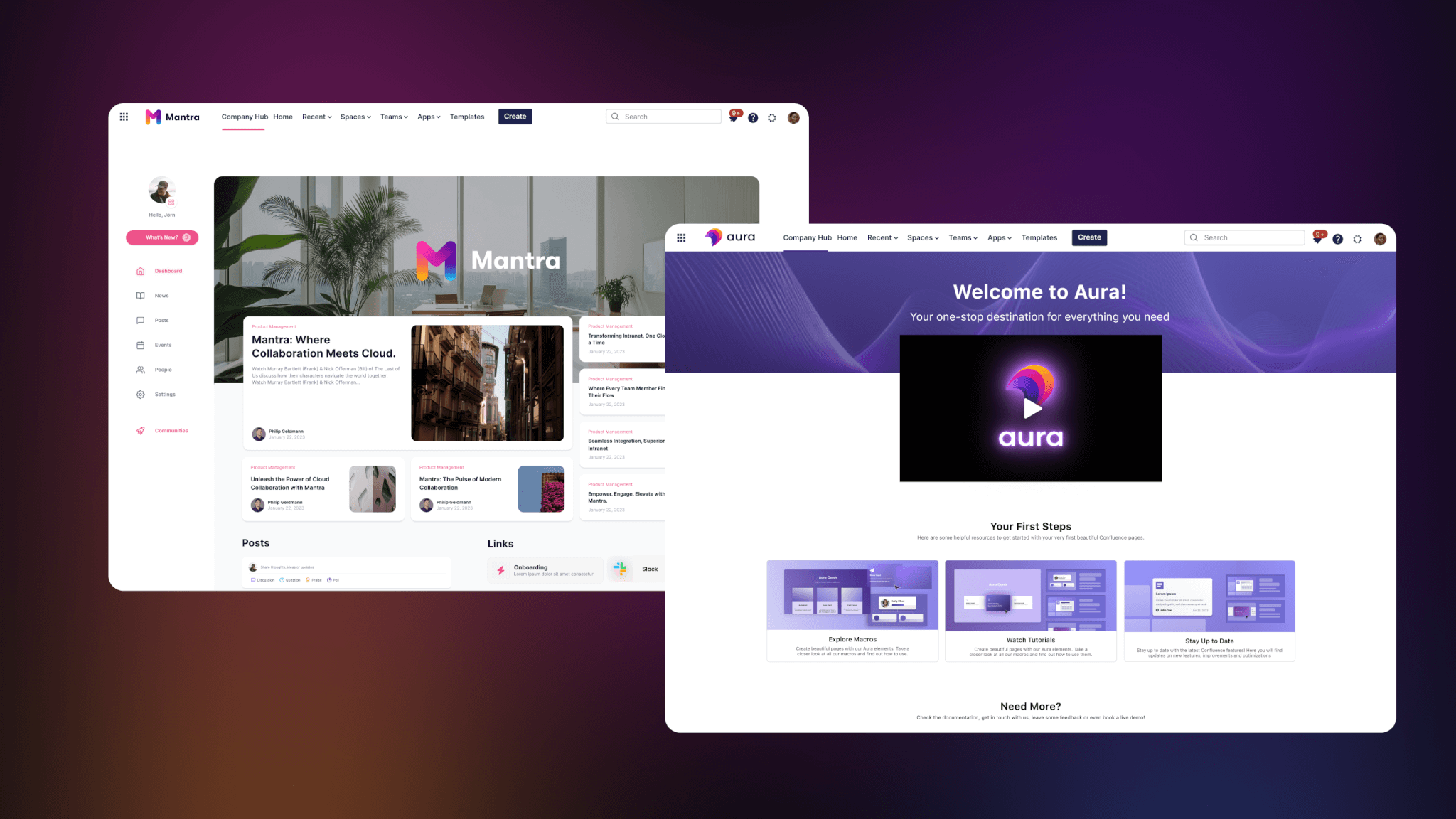The height and width of the screenshot is (819, 1456).
Task: Play the Aura welcome video
Action: (1031, 408)
